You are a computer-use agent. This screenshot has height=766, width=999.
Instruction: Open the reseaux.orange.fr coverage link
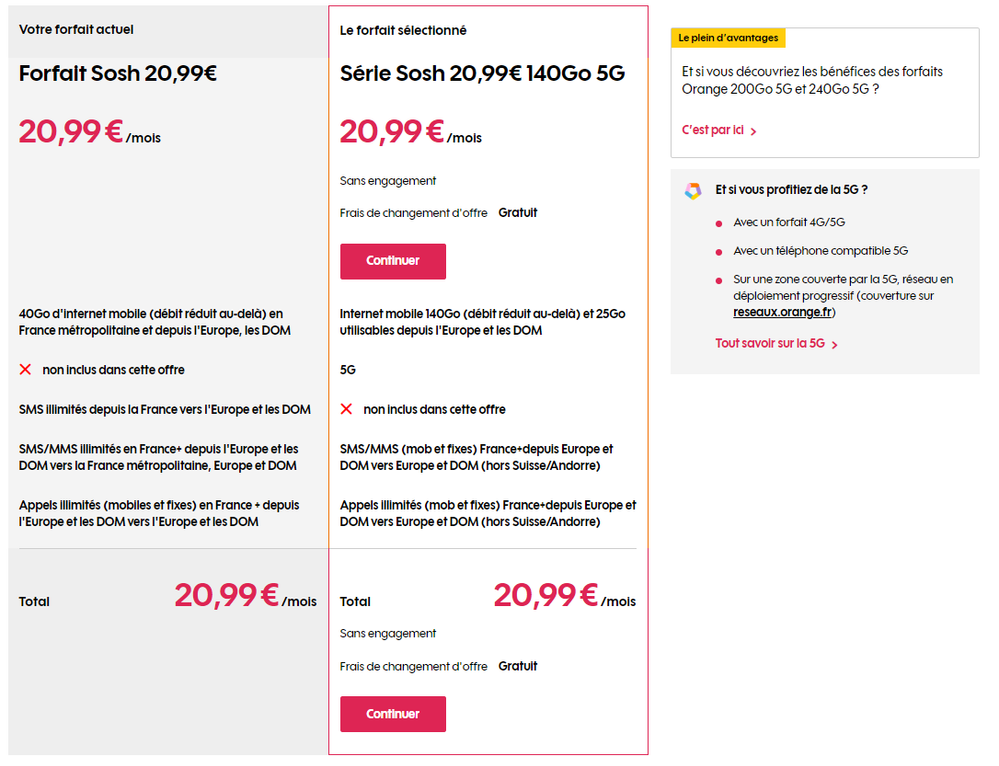pos(783,312)
